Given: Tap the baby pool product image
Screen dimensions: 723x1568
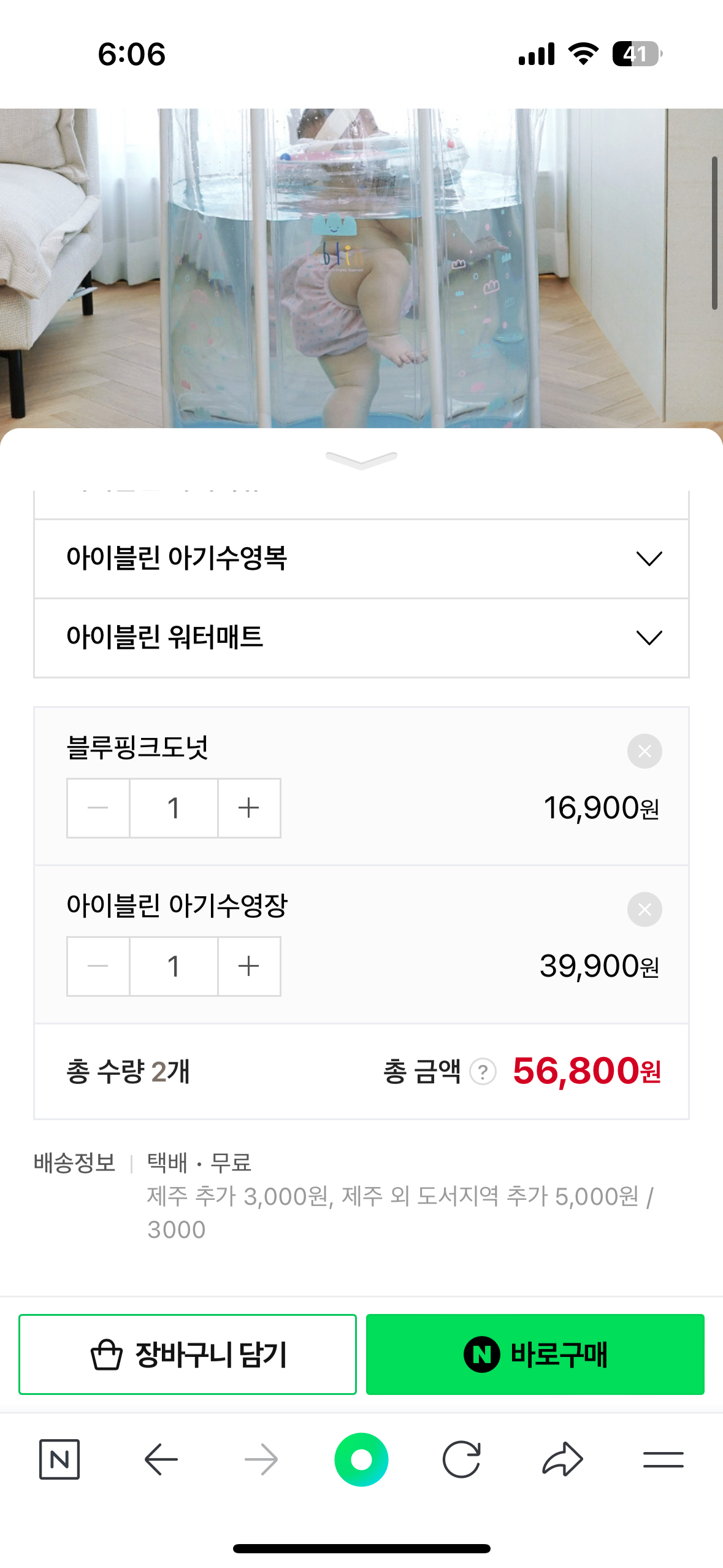Looking at the screenshot, I should pos(361,269).
